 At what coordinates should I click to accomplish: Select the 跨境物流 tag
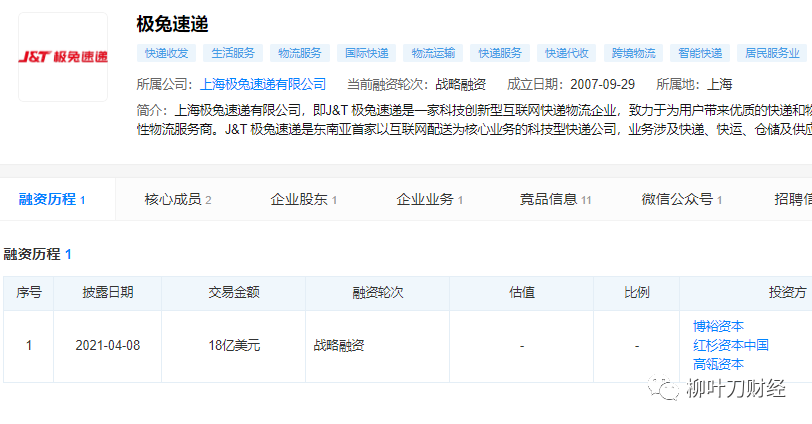633,53
